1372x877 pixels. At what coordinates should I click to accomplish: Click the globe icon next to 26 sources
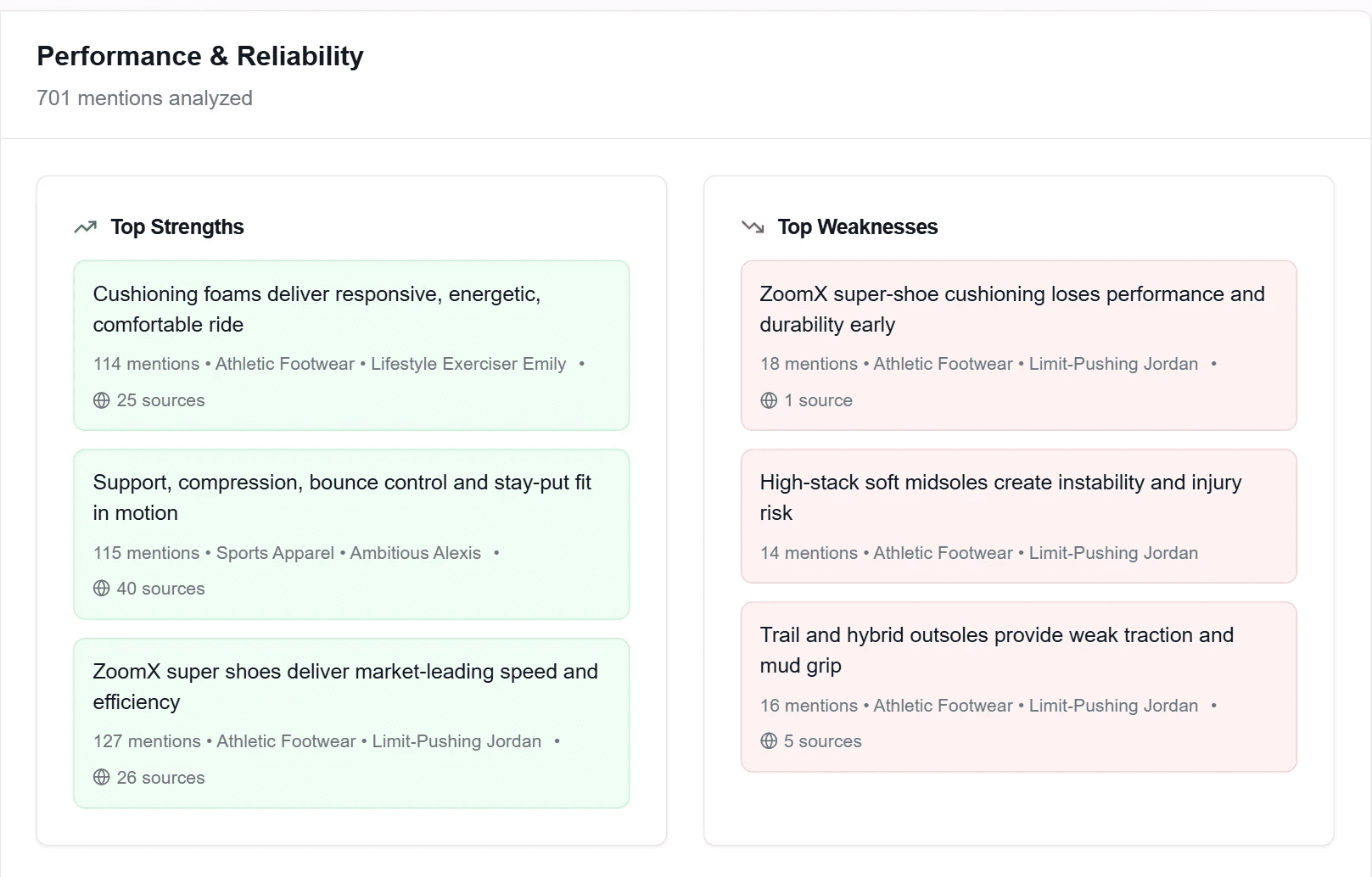[x=102, y=777]
